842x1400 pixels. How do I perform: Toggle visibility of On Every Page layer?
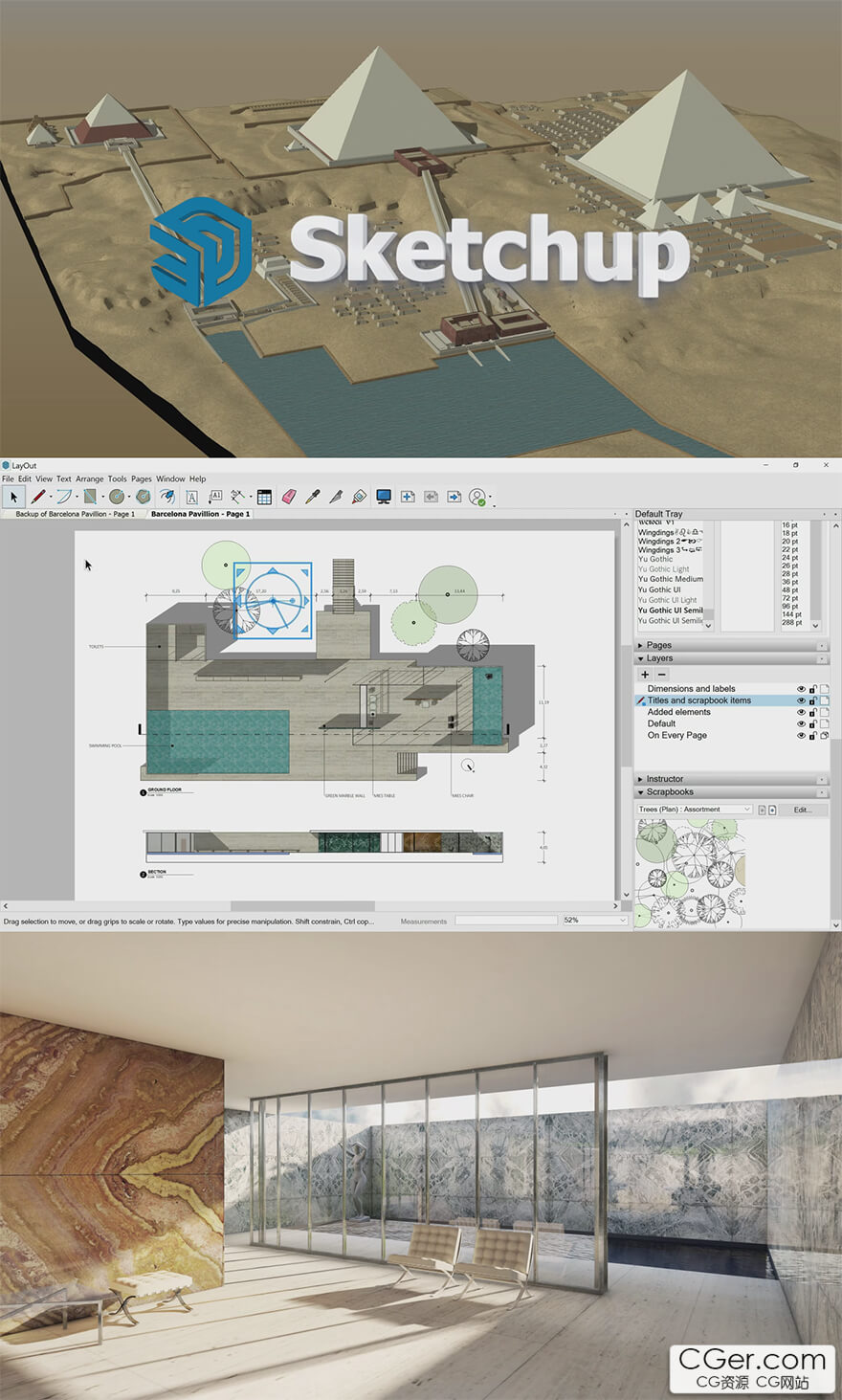(802, 735)
